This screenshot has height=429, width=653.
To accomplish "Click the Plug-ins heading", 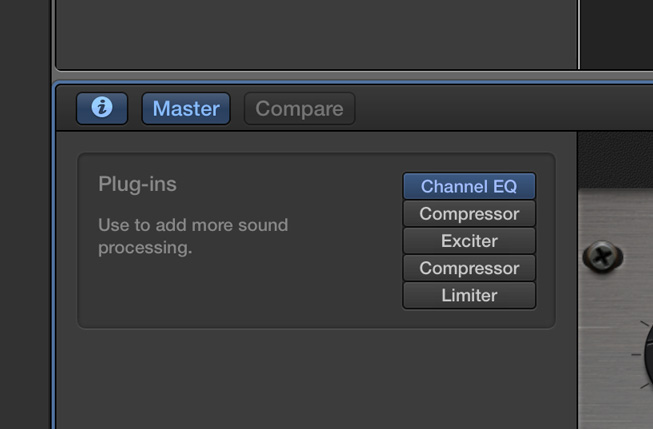I will pyautogui.click(x=137, y=184).
